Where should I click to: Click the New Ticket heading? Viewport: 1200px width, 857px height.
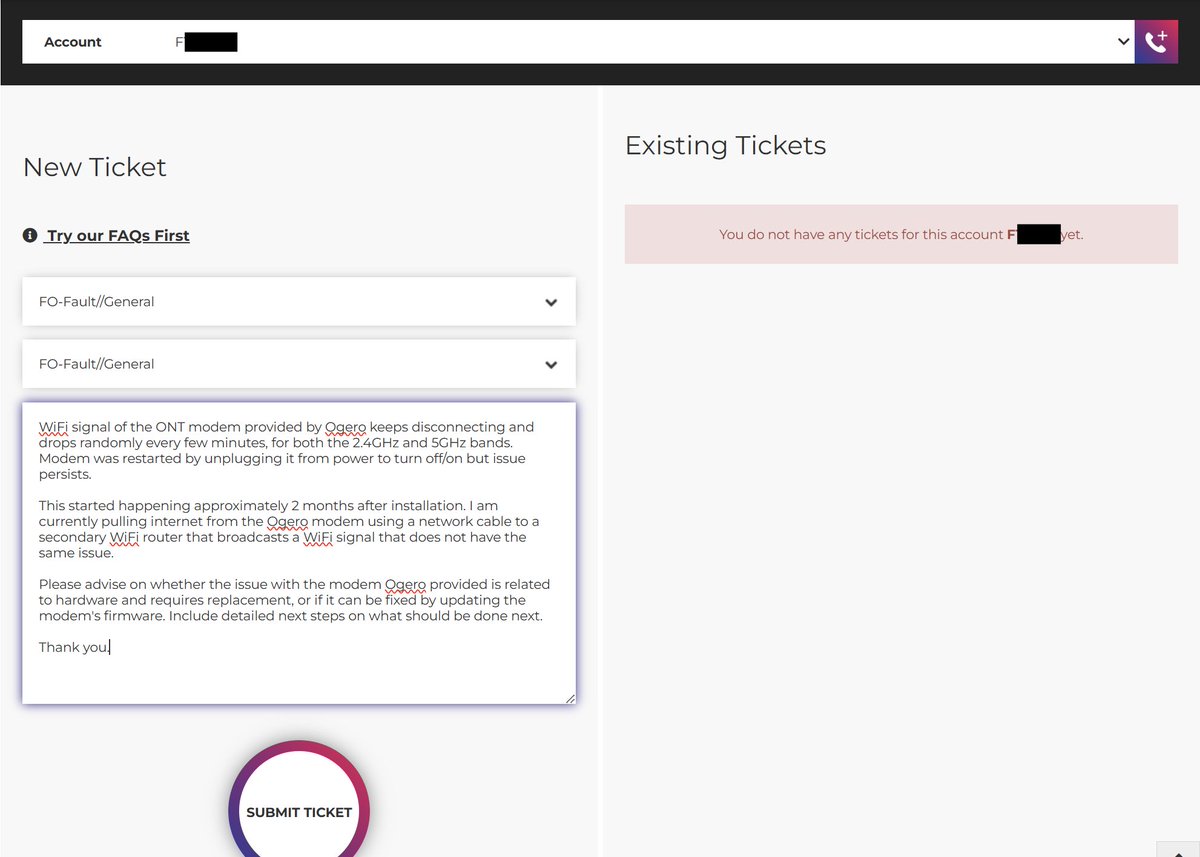[95, 167]
